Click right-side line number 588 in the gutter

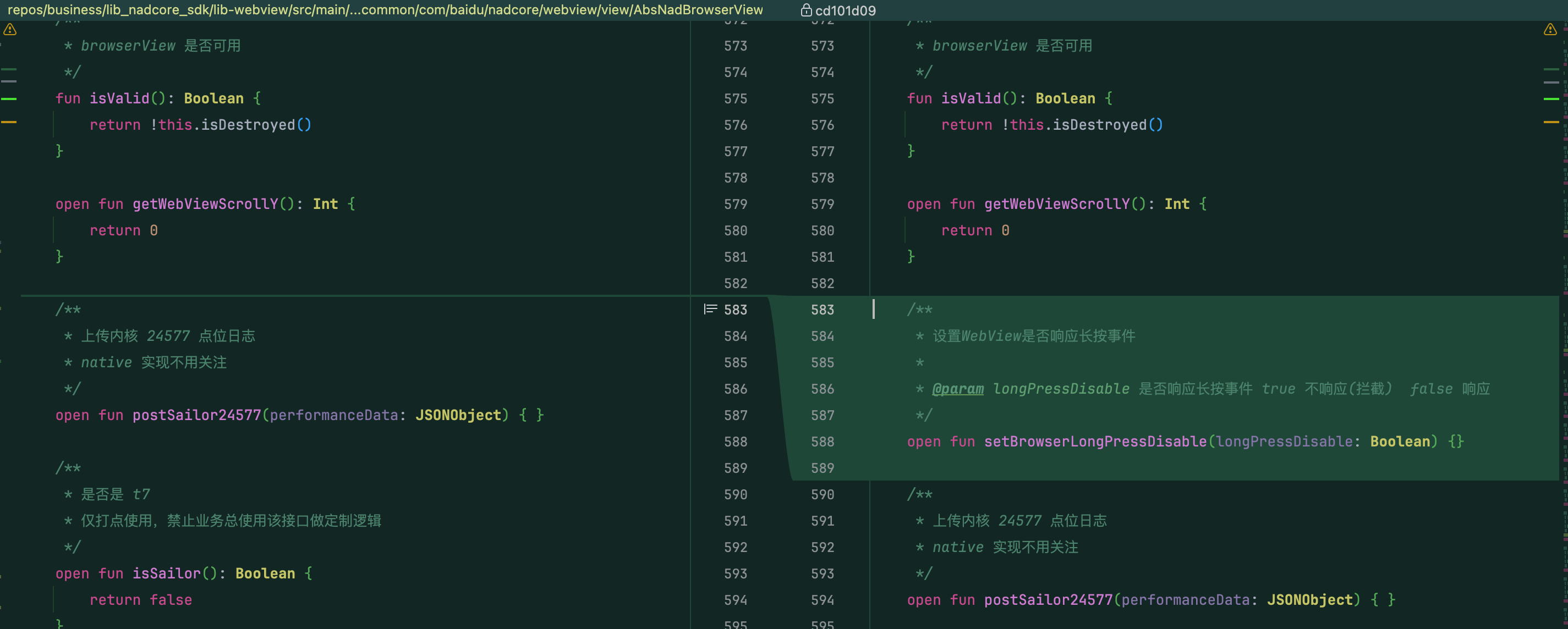(823, 442)
